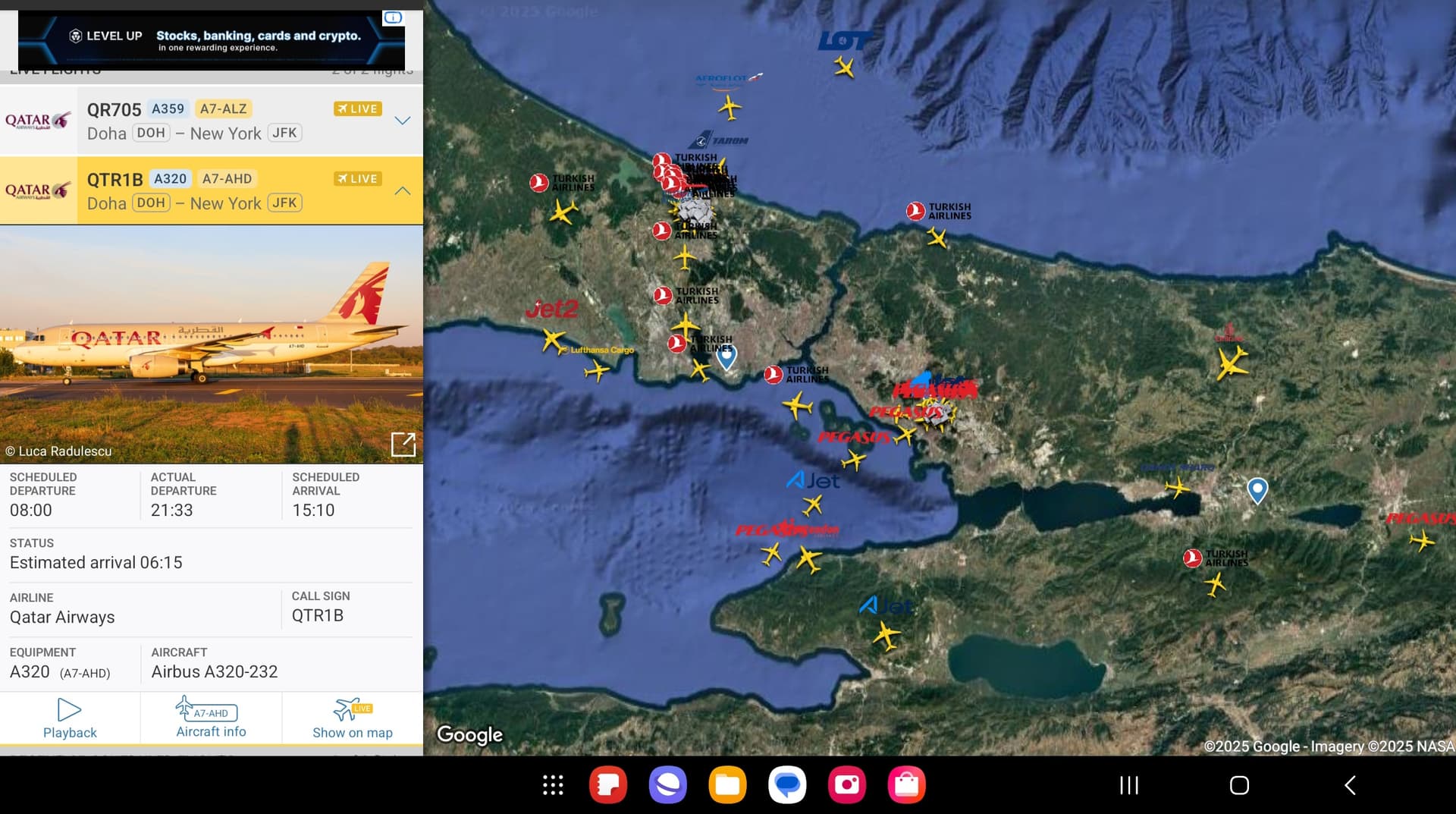Collapse the QTR1B flight details
This screenshot has width=1456, height=814.
(403, 190)
